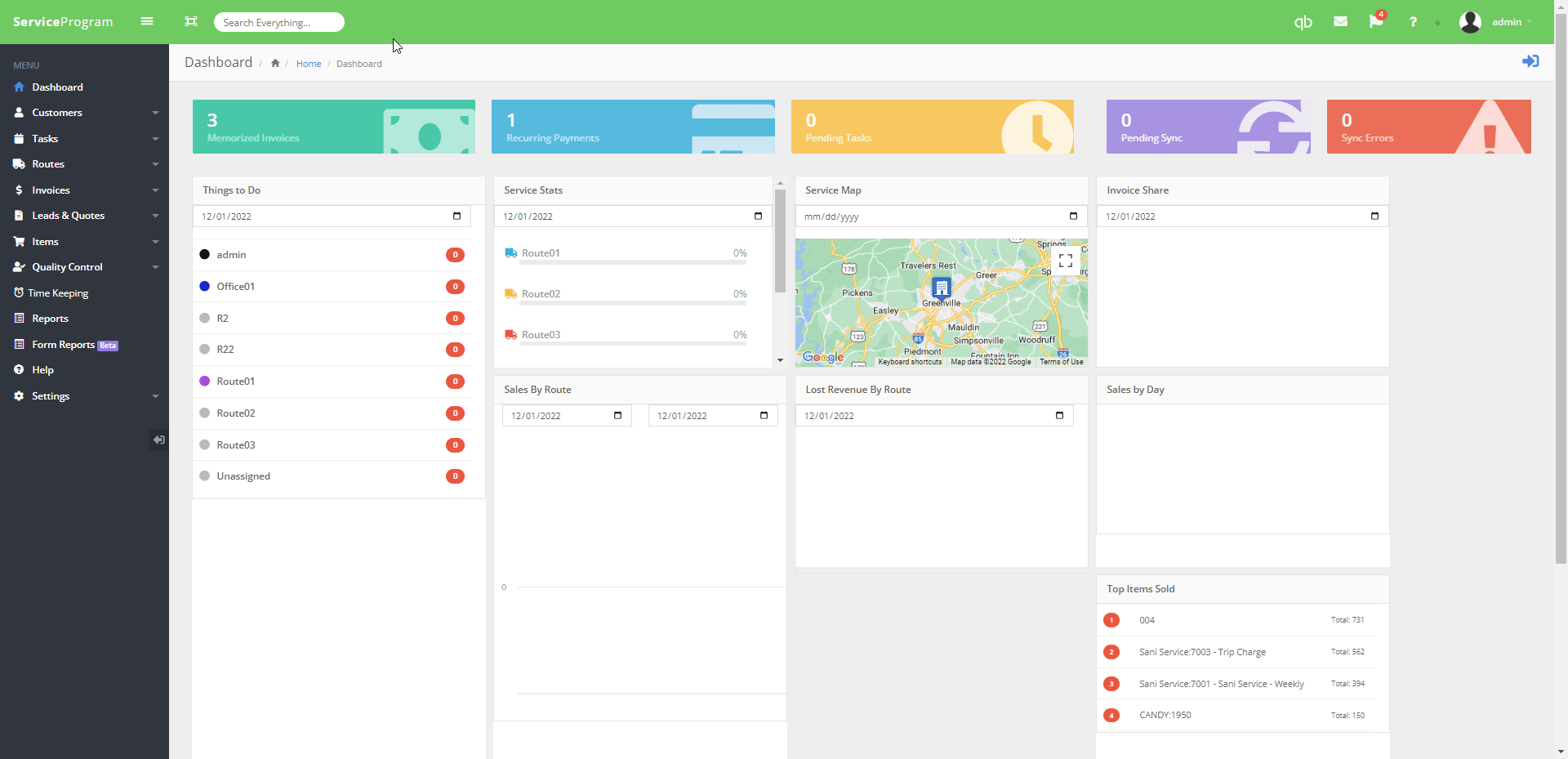The width and height of the screenshot is (1568, 759).
Task: Click the question mark help icon
Action: click(1413, 22)
